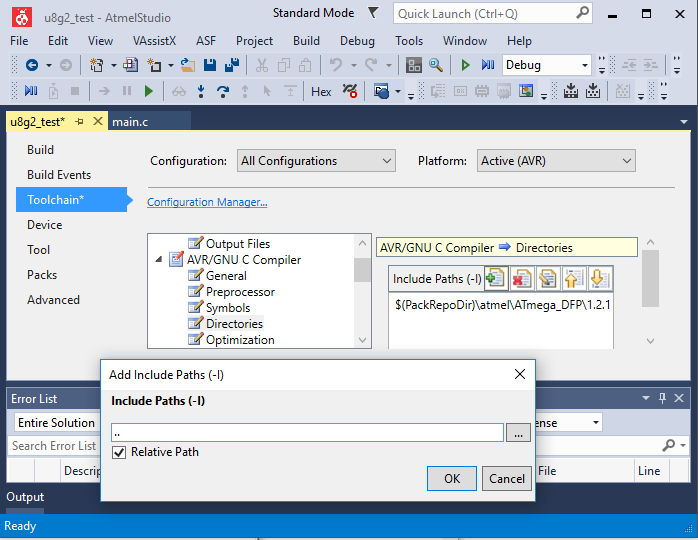Click Save All in the toolbar
698x540 pixels.
pyautogui.click(x=231, y=65)
